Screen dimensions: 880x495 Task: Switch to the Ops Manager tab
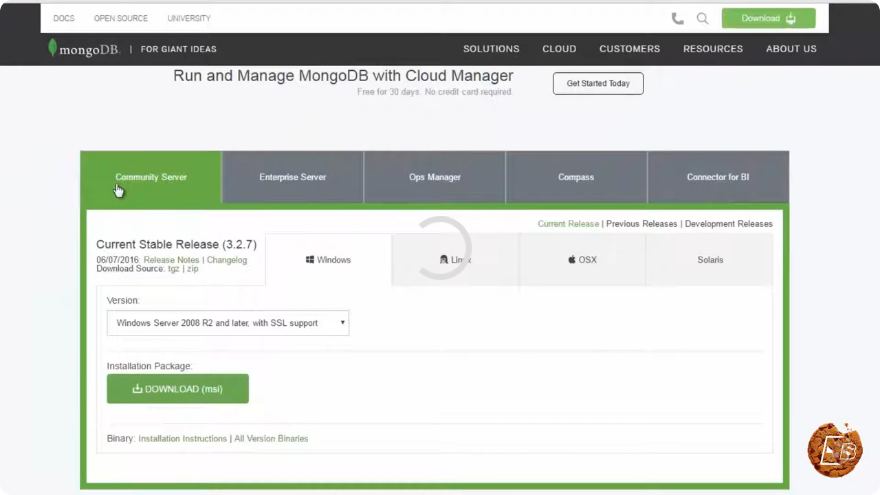pos(434,177)
